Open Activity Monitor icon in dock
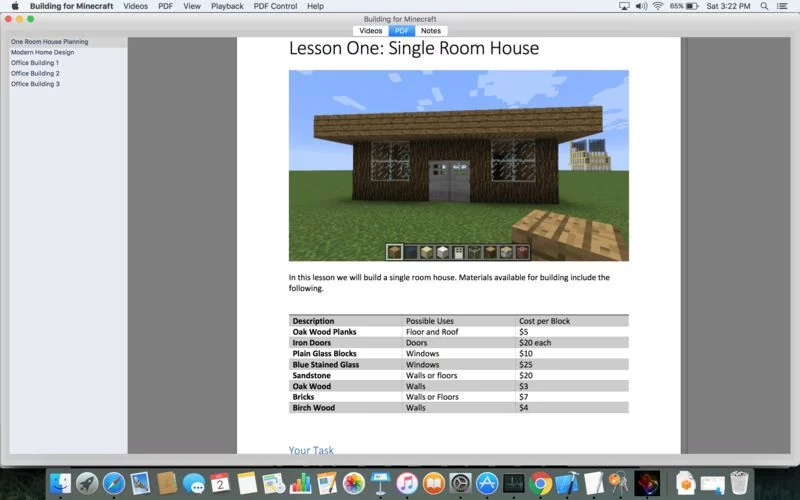Image resolution: width=800 pixels, height=500 pixels. click(513, 483)
